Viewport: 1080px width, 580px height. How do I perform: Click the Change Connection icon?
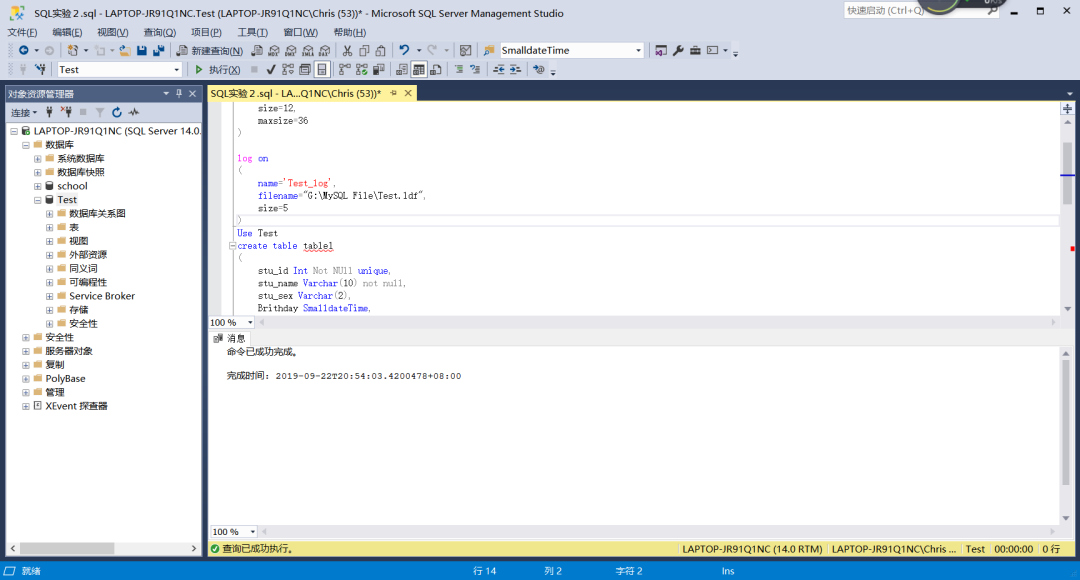click(41, 70)
